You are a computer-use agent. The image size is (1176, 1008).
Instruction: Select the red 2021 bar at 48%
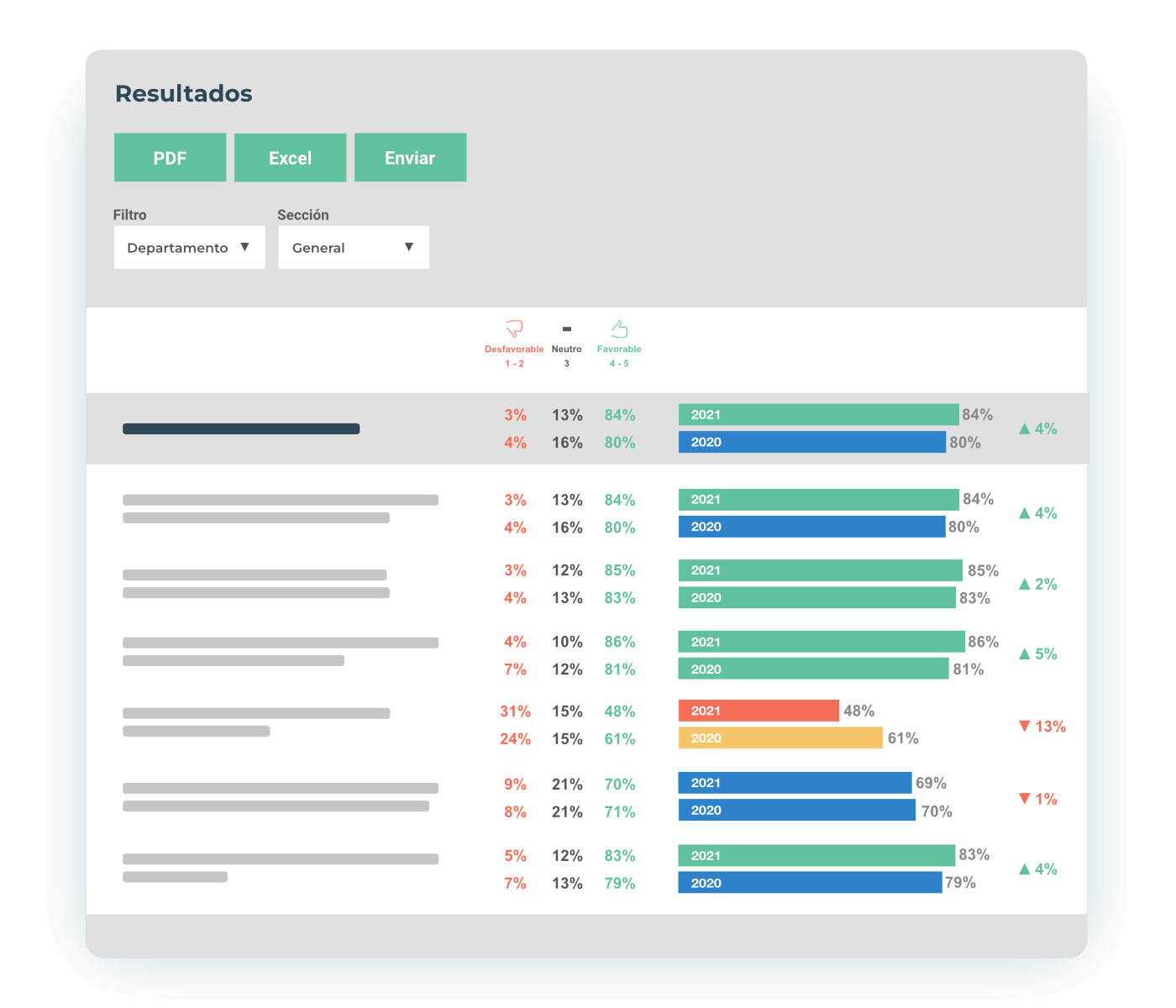pos(759,711)
